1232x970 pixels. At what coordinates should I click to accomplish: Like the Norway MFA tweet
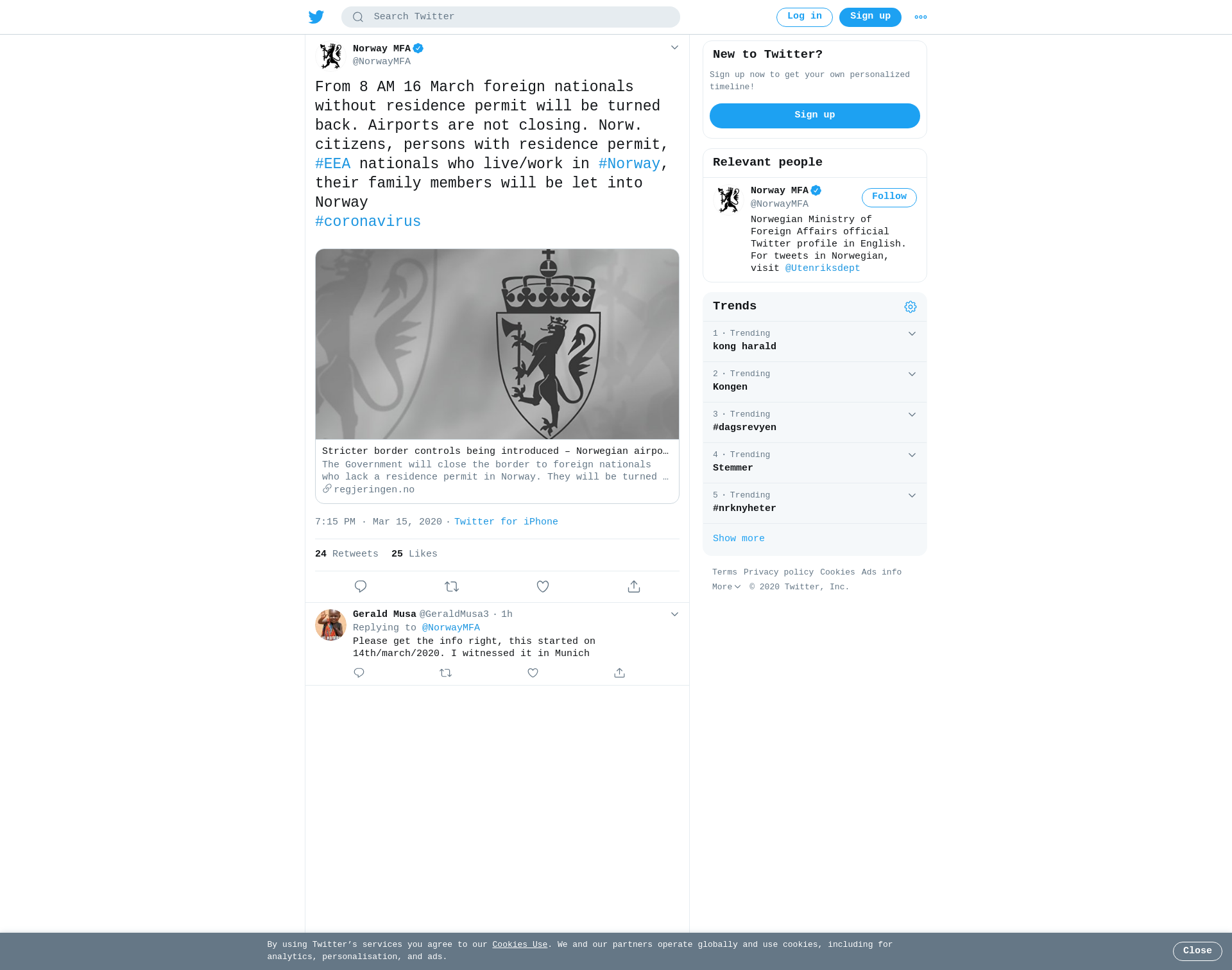pos(543,587)
